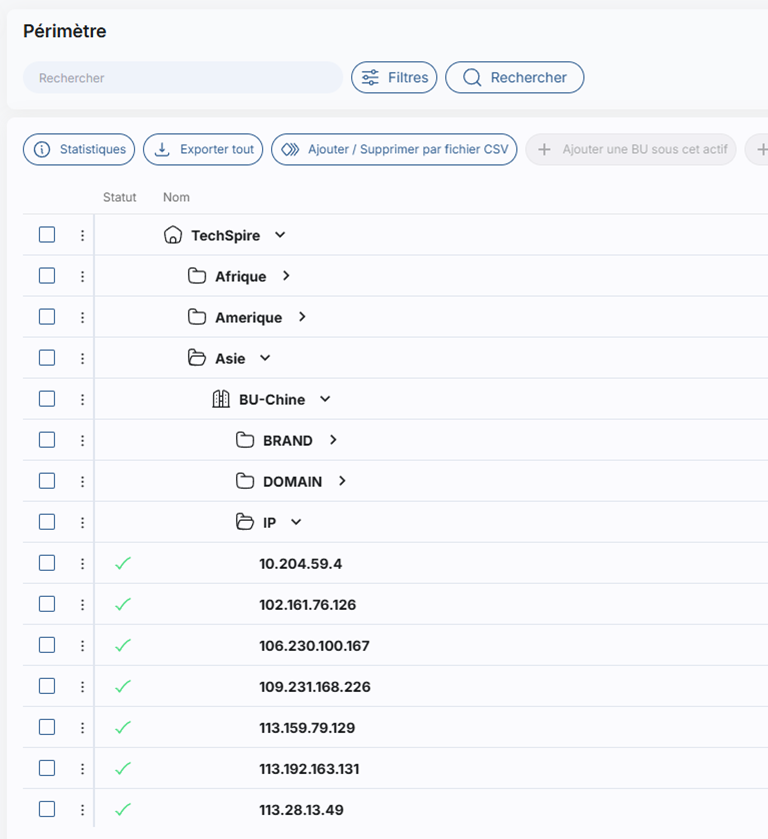Open three-dot menu for the Amerique row
The image size is (768, 839).
pyautogui.click(x=82, y=317)
